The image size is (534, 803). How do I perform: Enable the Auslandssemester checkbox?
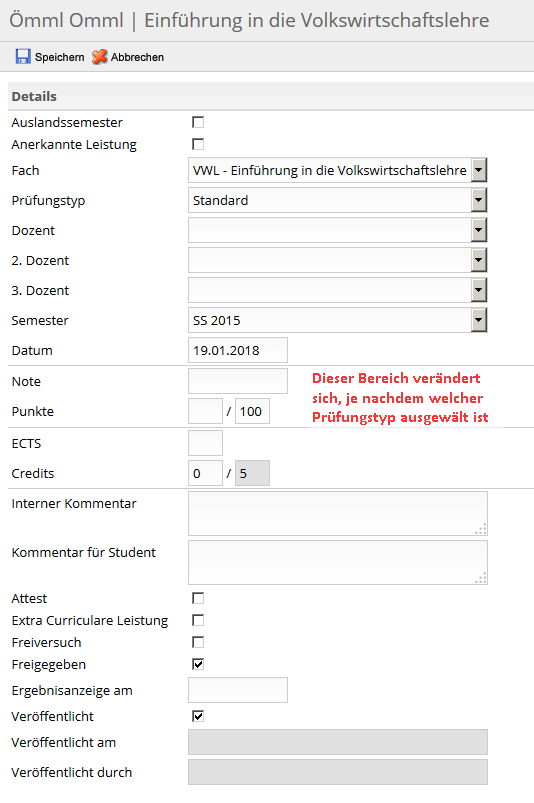(x=198, y=122)
